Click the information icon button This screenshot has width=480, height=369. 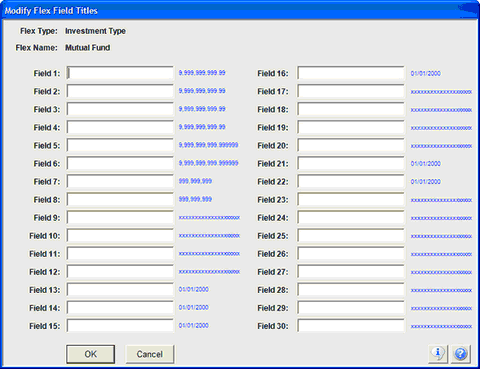pos(438,353)
